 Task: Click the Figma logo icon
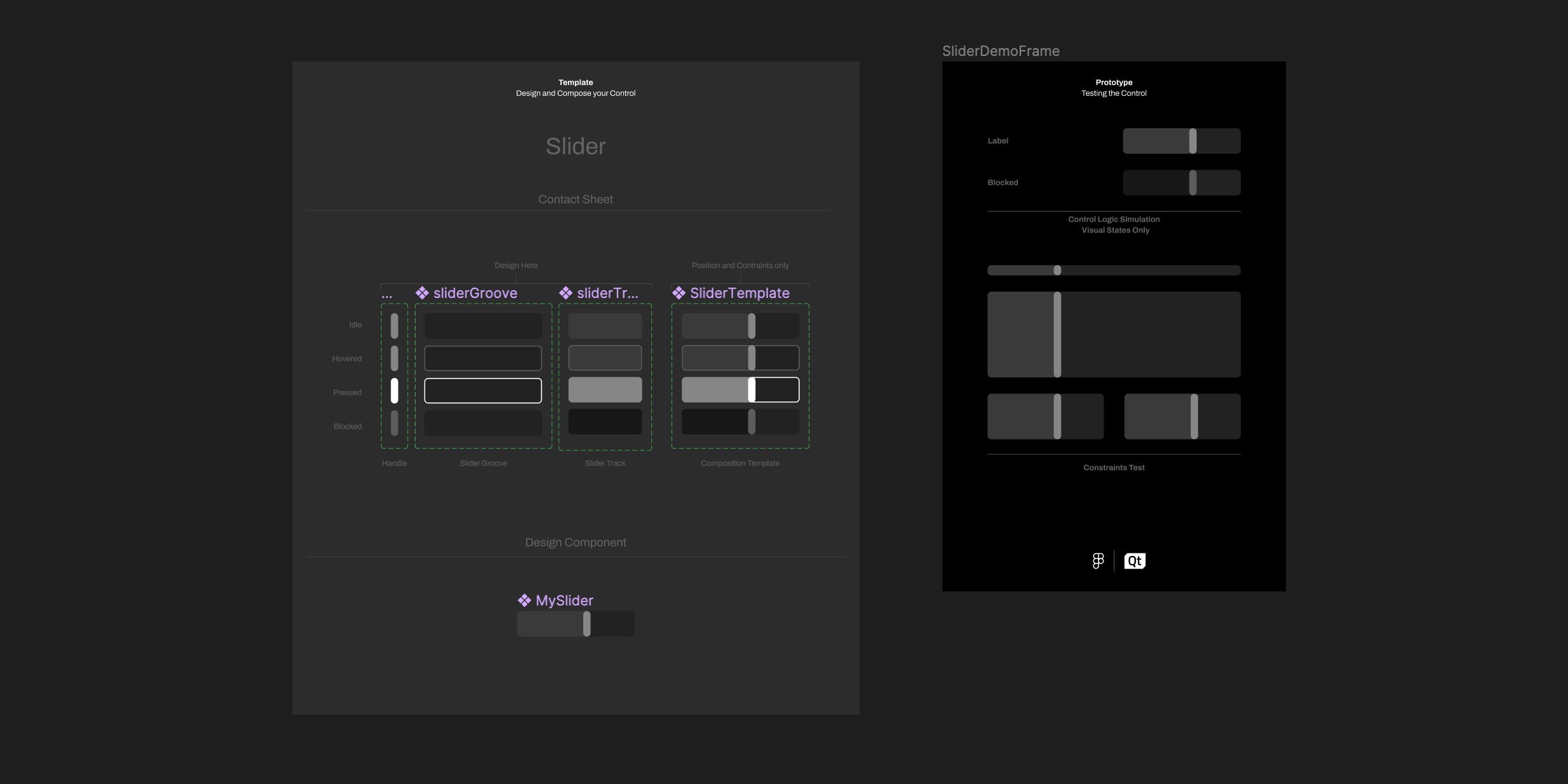(1098, 561)
